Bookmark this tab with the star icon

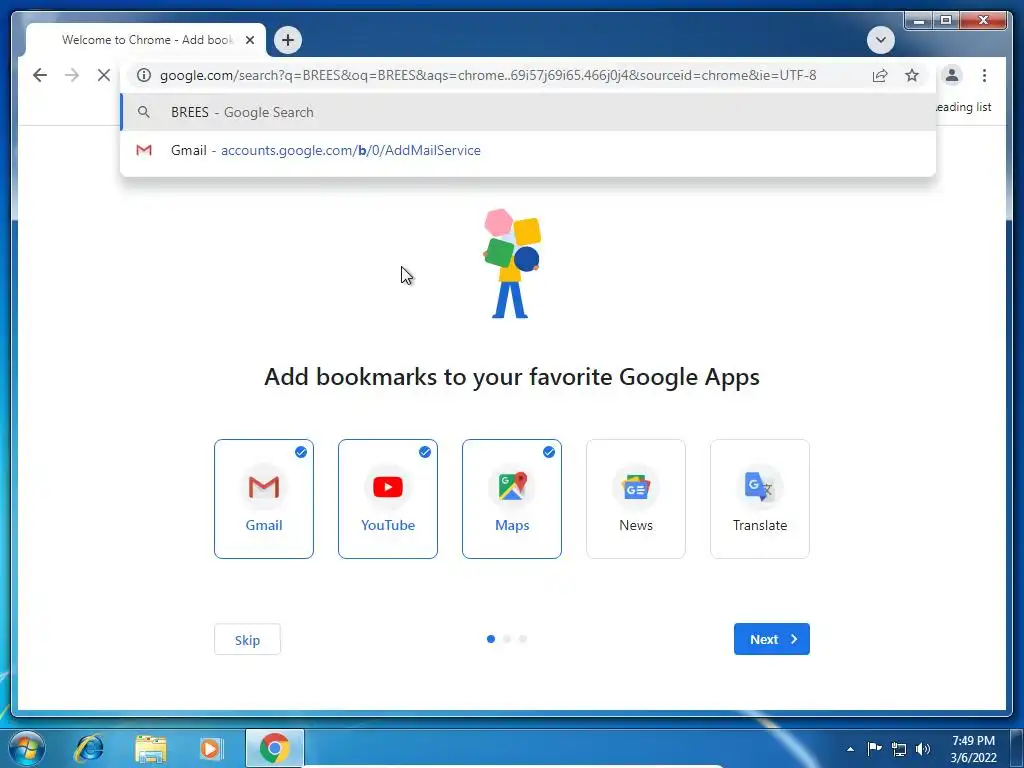pyautogui.click(x=912, y=75)
